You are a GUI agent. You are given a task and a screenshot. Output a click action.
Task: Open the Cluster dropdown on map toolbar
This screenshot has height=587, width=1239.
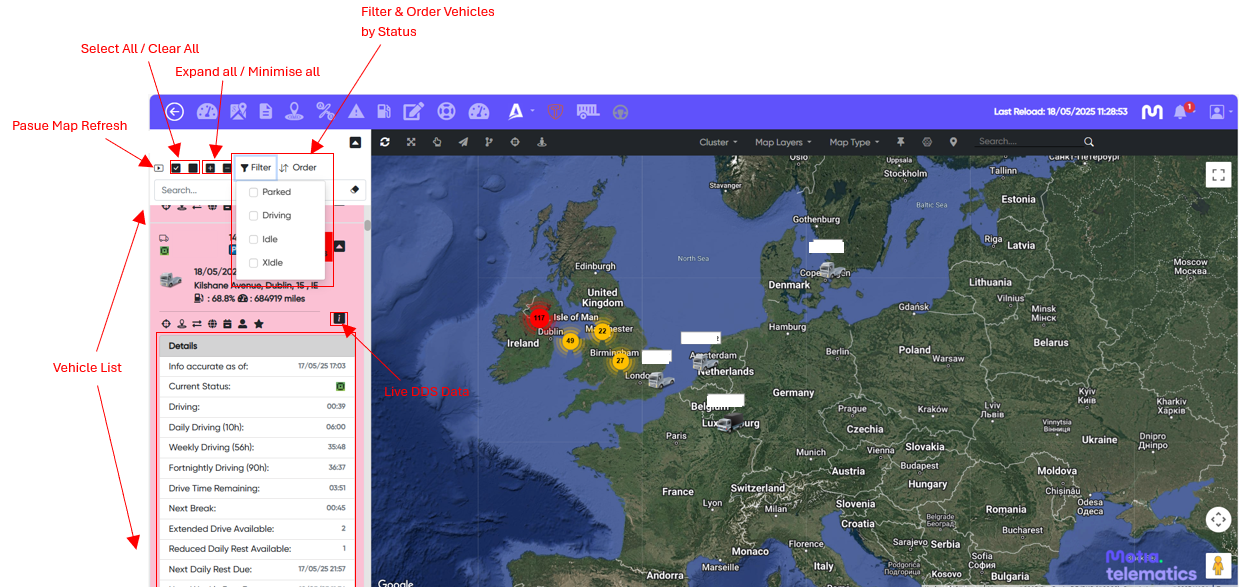click(718, 142)
